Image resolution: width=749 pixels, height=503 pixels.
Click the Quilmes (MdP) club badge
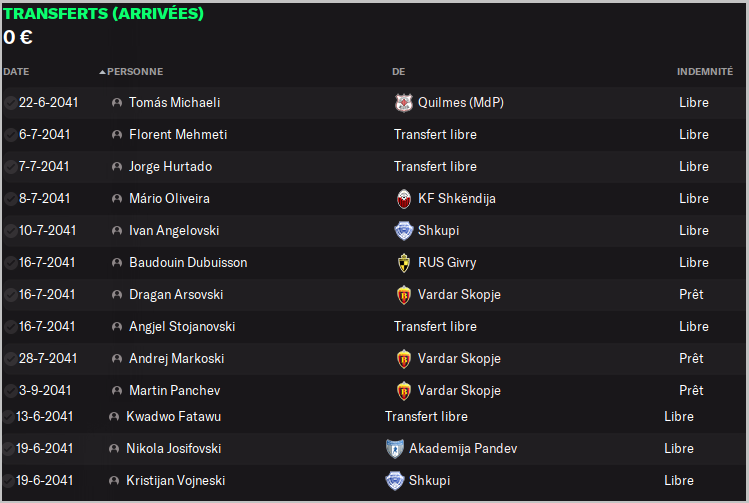(404, 102)
